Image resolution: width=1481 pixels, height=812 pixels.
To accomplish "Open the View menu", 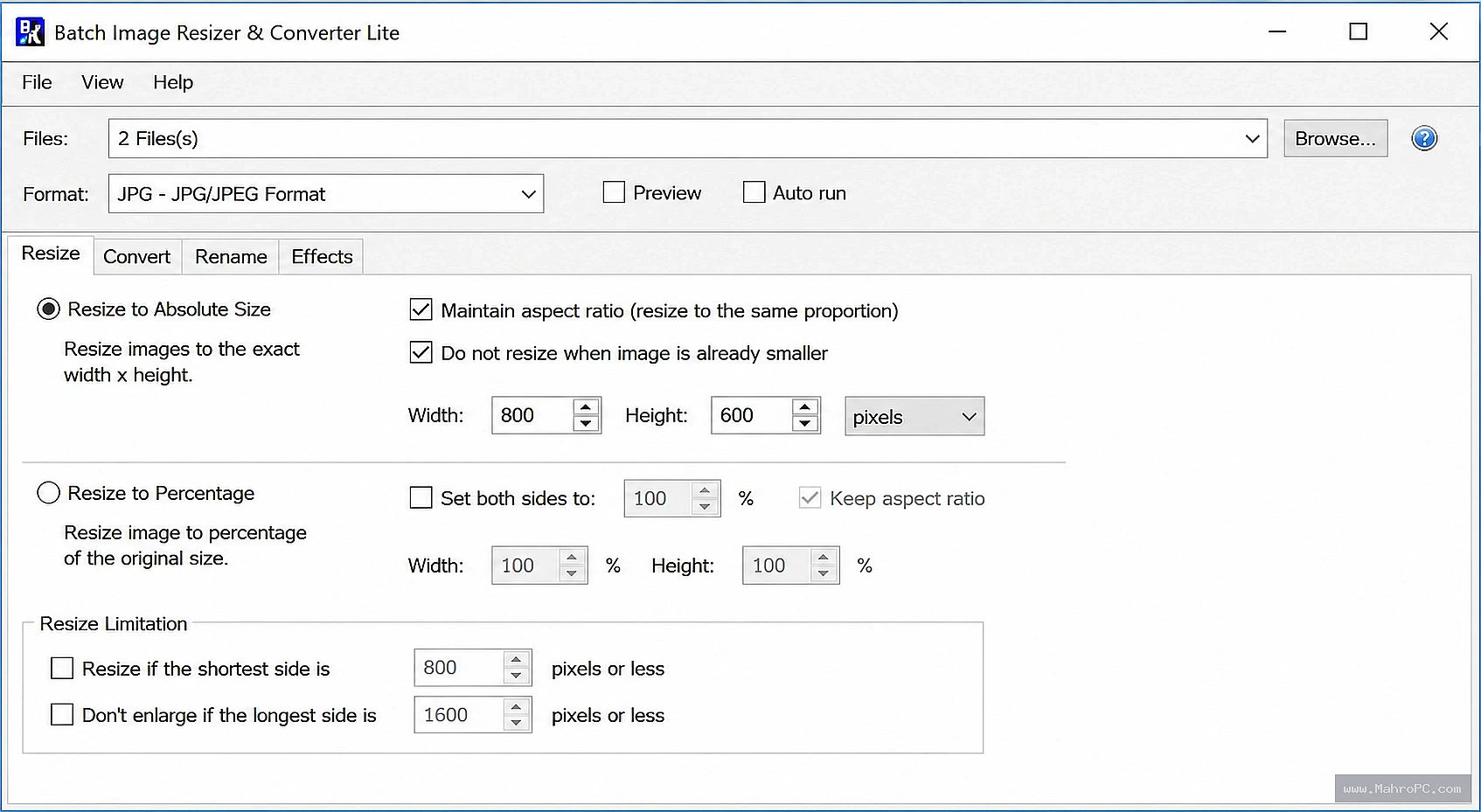I will [102, 82].
